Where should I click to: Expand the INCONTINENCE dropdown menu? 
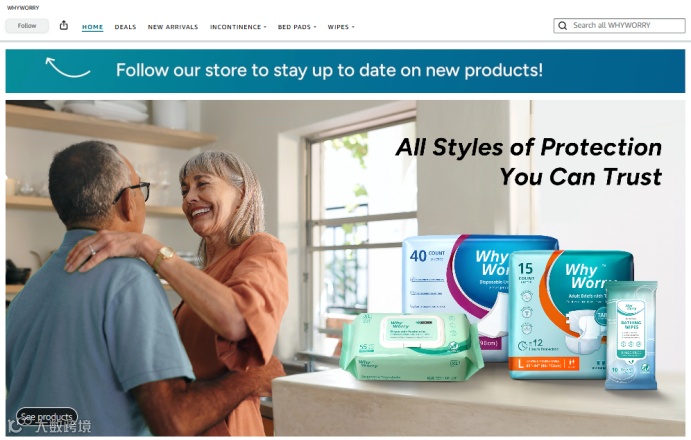[238, 27]
